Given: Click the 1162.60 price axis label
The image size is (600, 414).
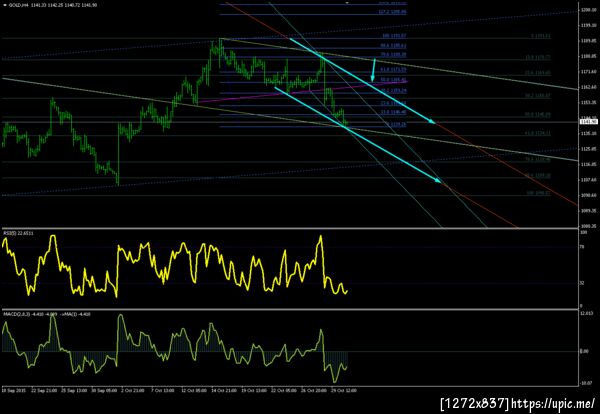Looking at the screenshot, I should coord(588,87).
